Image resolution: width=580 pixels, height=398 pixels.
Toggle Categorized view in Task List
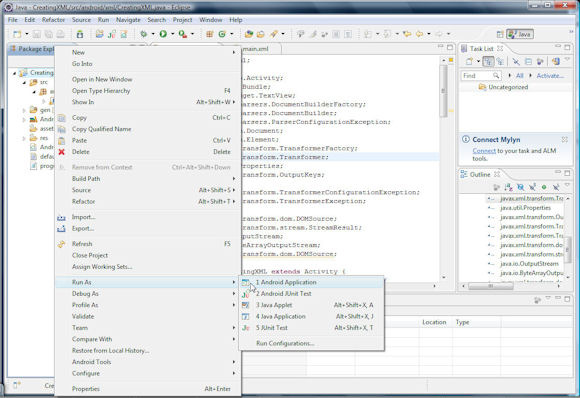coord(488,61)
